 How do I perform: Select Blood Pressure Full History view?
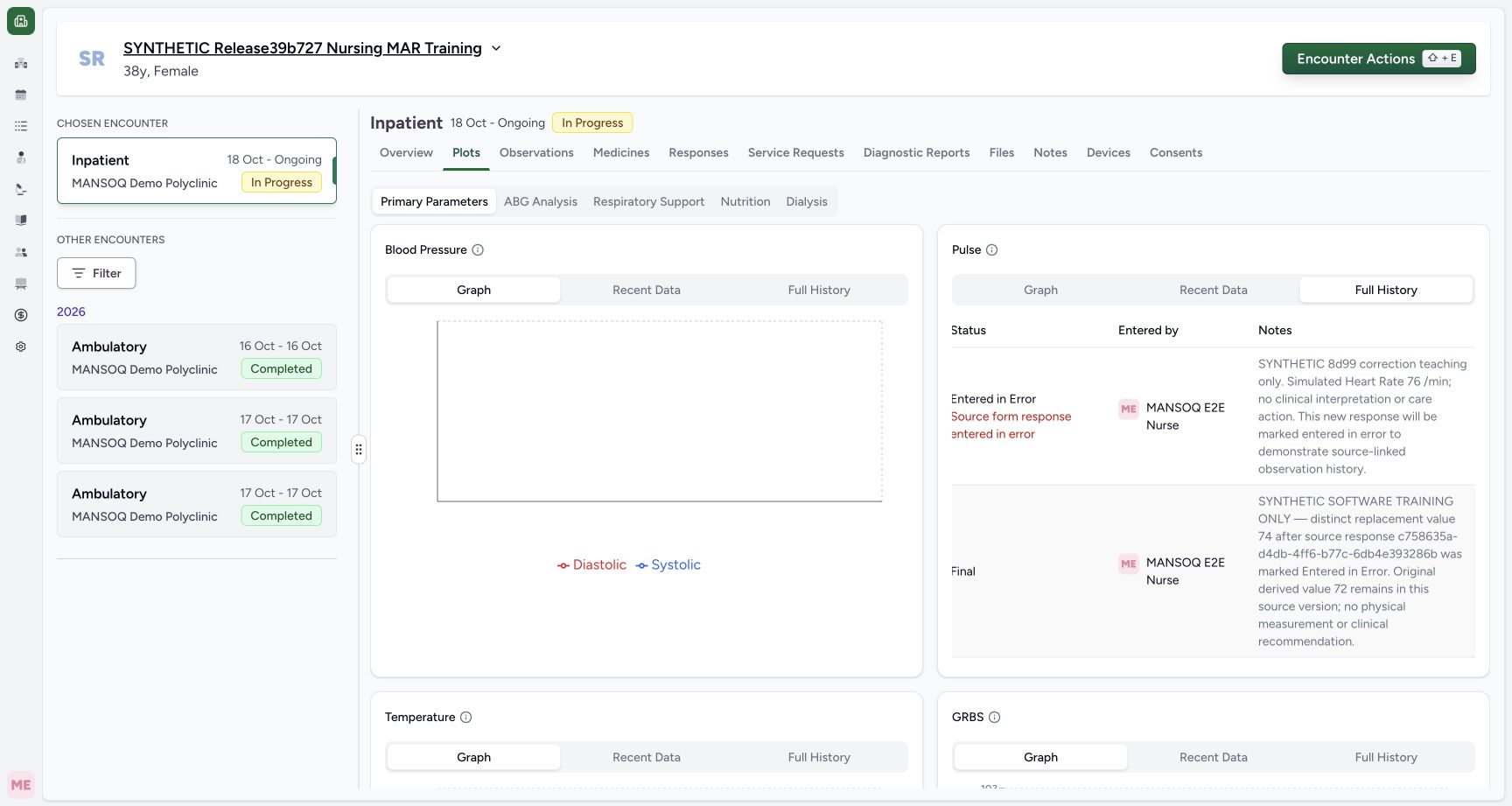pos(819,290)
